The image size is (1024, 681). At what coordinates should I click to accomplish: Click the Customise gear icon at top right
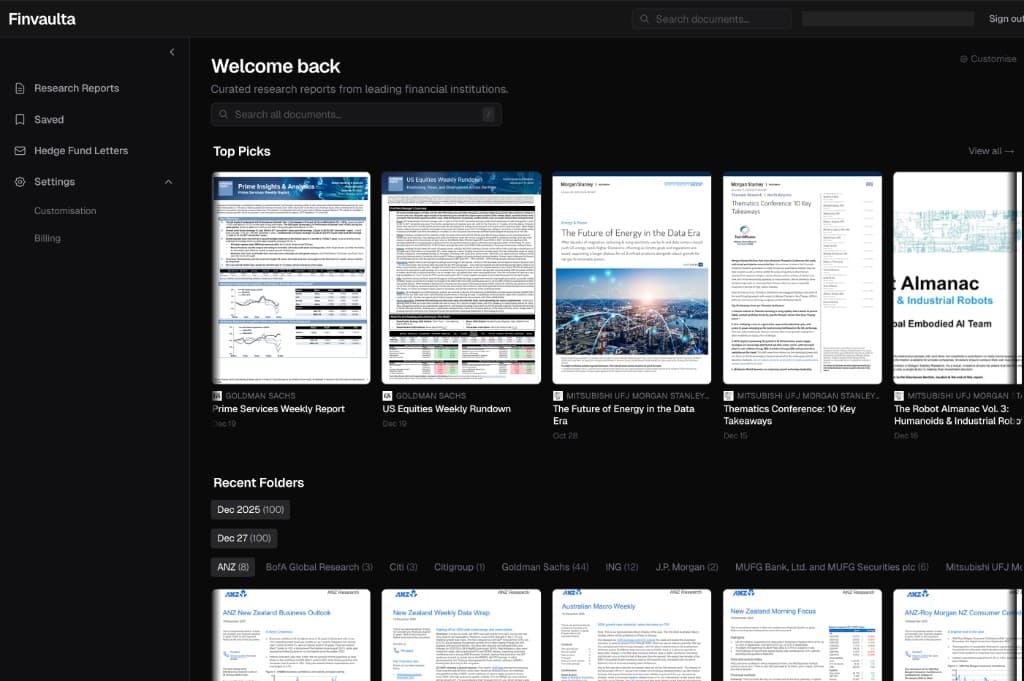964,59
